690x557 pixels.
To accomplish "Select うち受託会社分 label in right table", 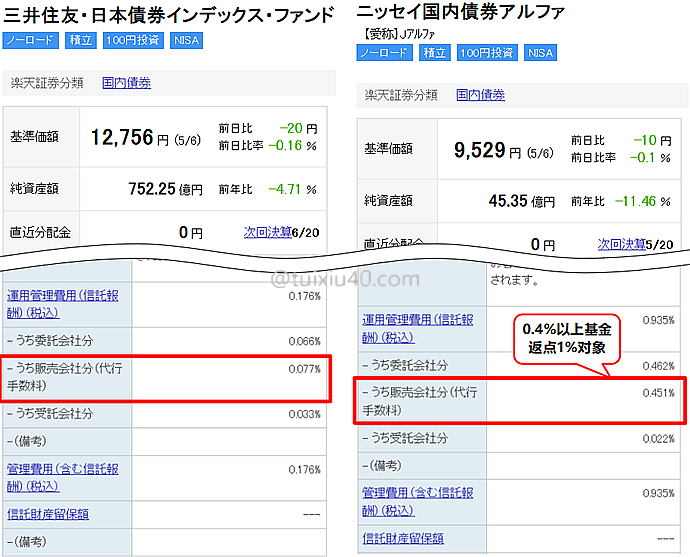I will [x=405, y=438].
